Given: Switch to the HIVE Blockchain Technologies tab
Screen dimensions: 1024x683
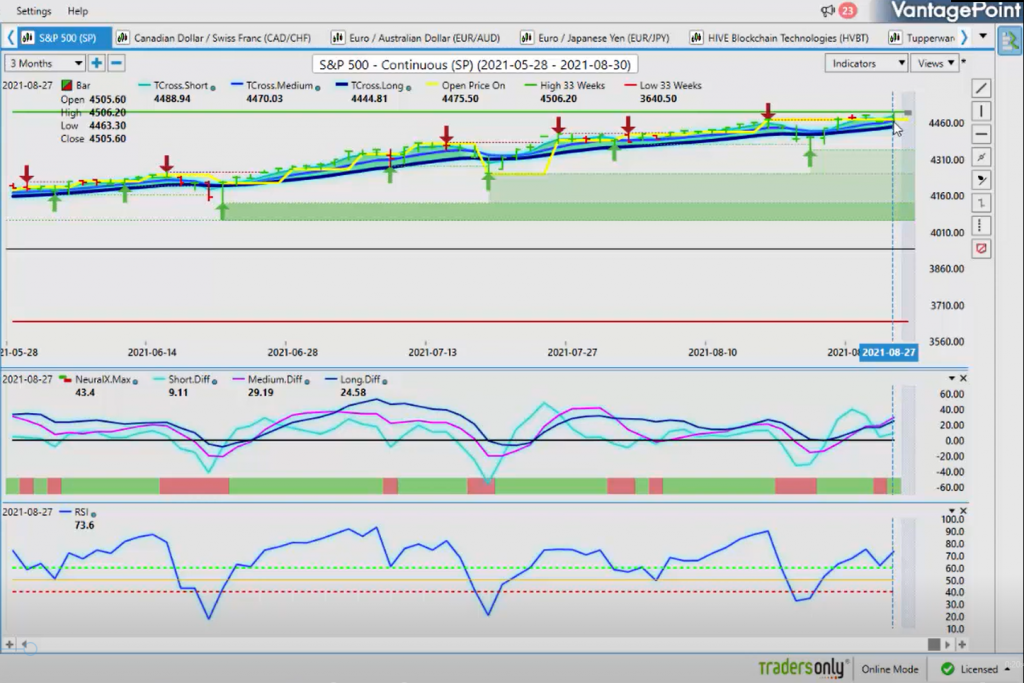Looking at the screenshot, I should [780, 38].
